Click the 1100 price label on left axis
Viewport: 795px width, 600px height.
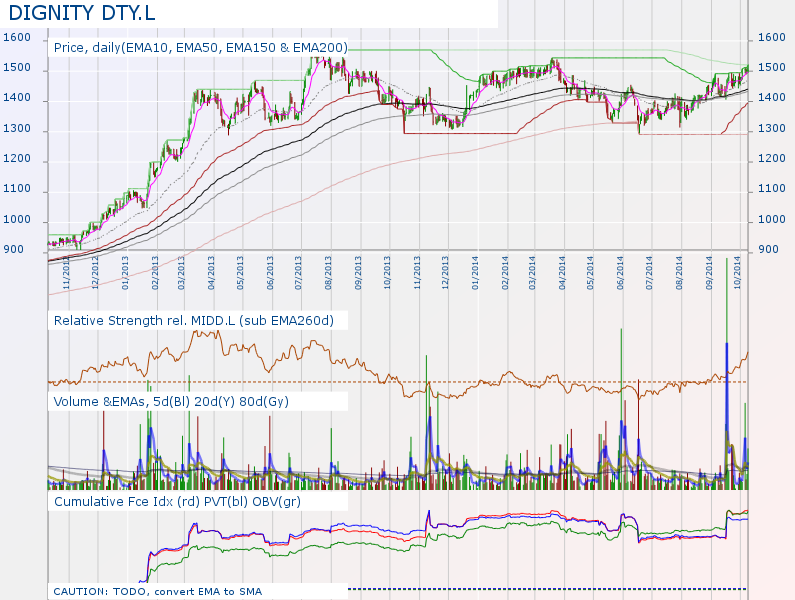(17, 189)
